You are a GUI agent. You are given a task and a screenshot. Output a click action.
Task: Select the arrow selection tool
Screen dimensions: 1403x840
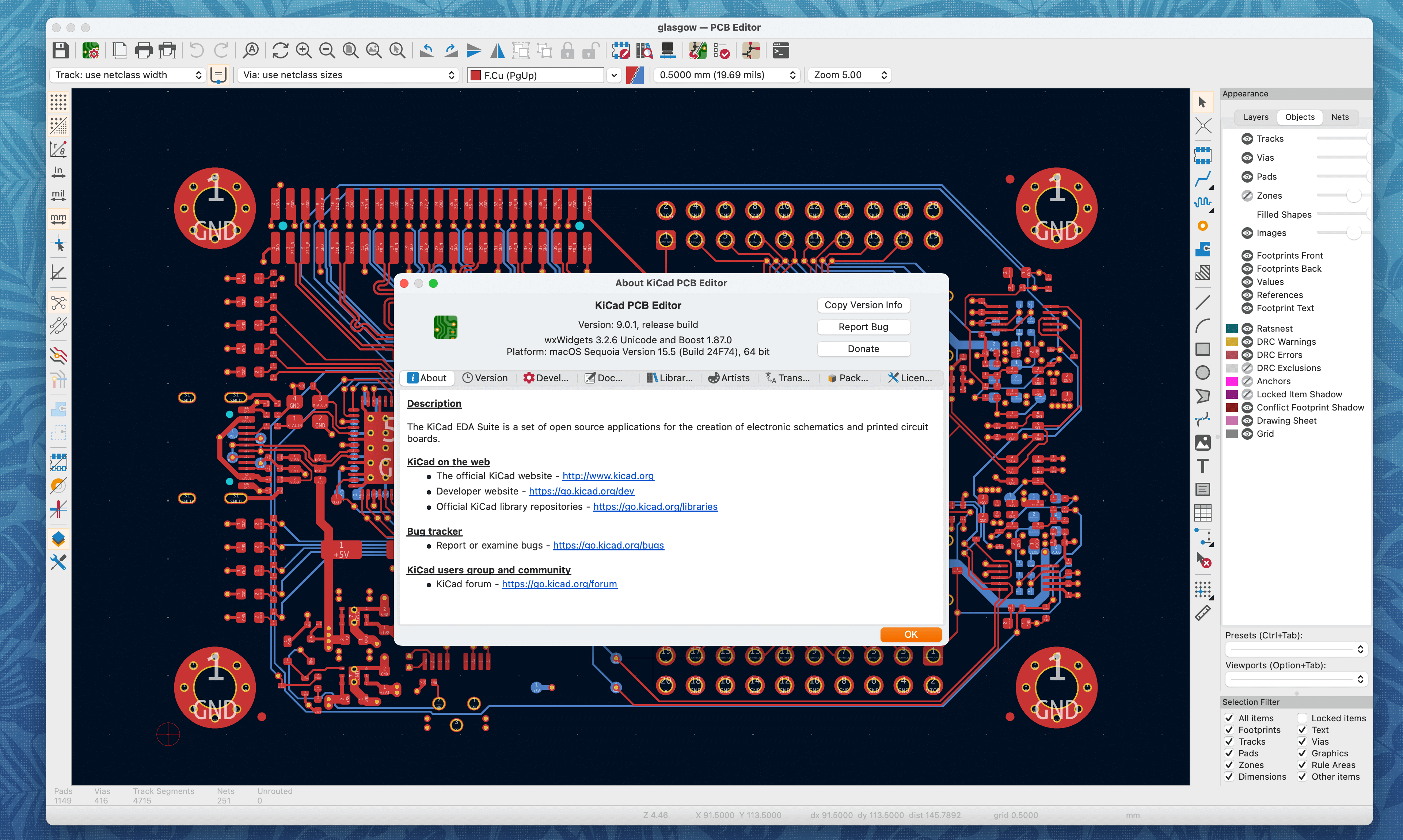(1202, 103)
